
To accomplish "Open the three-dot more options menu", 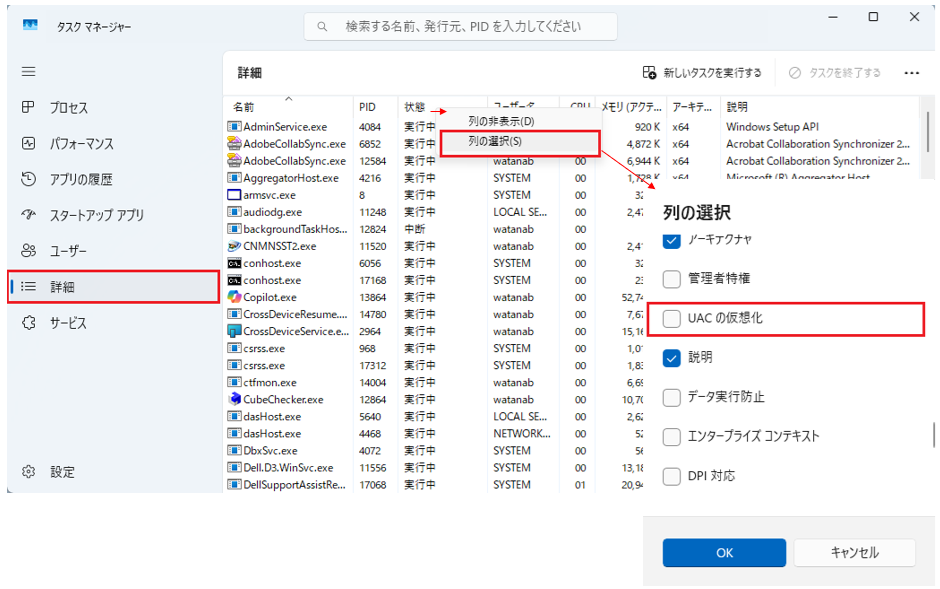I will (911, 73).
